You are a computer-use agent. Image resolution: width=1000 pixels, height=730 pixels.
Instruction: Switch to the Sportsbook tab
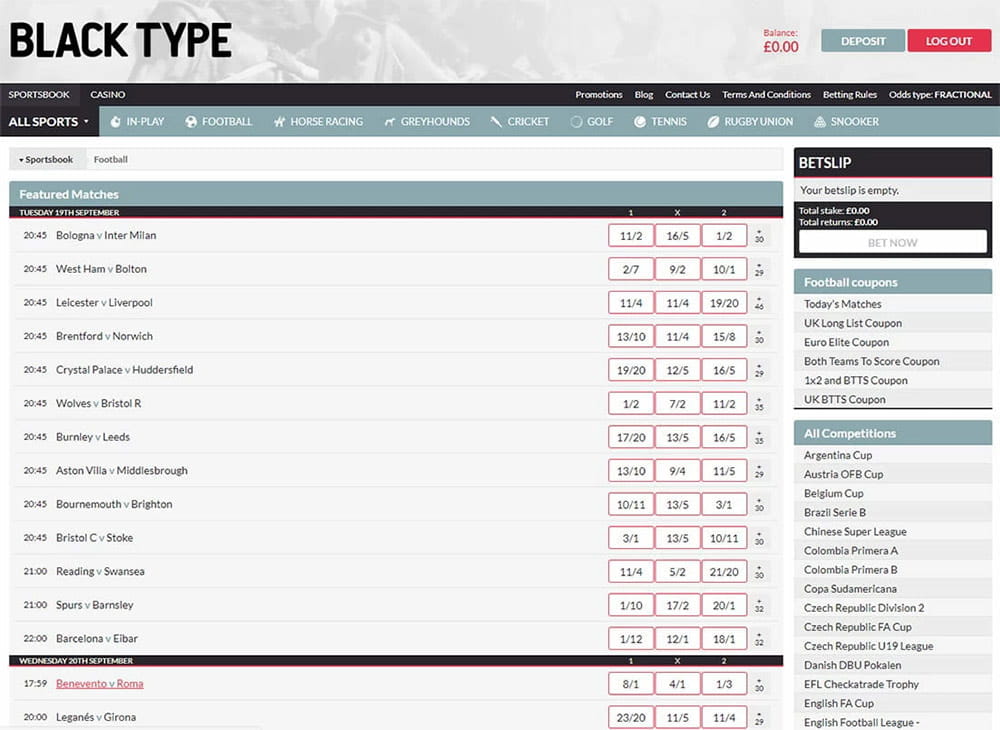(x=39, y=94)
